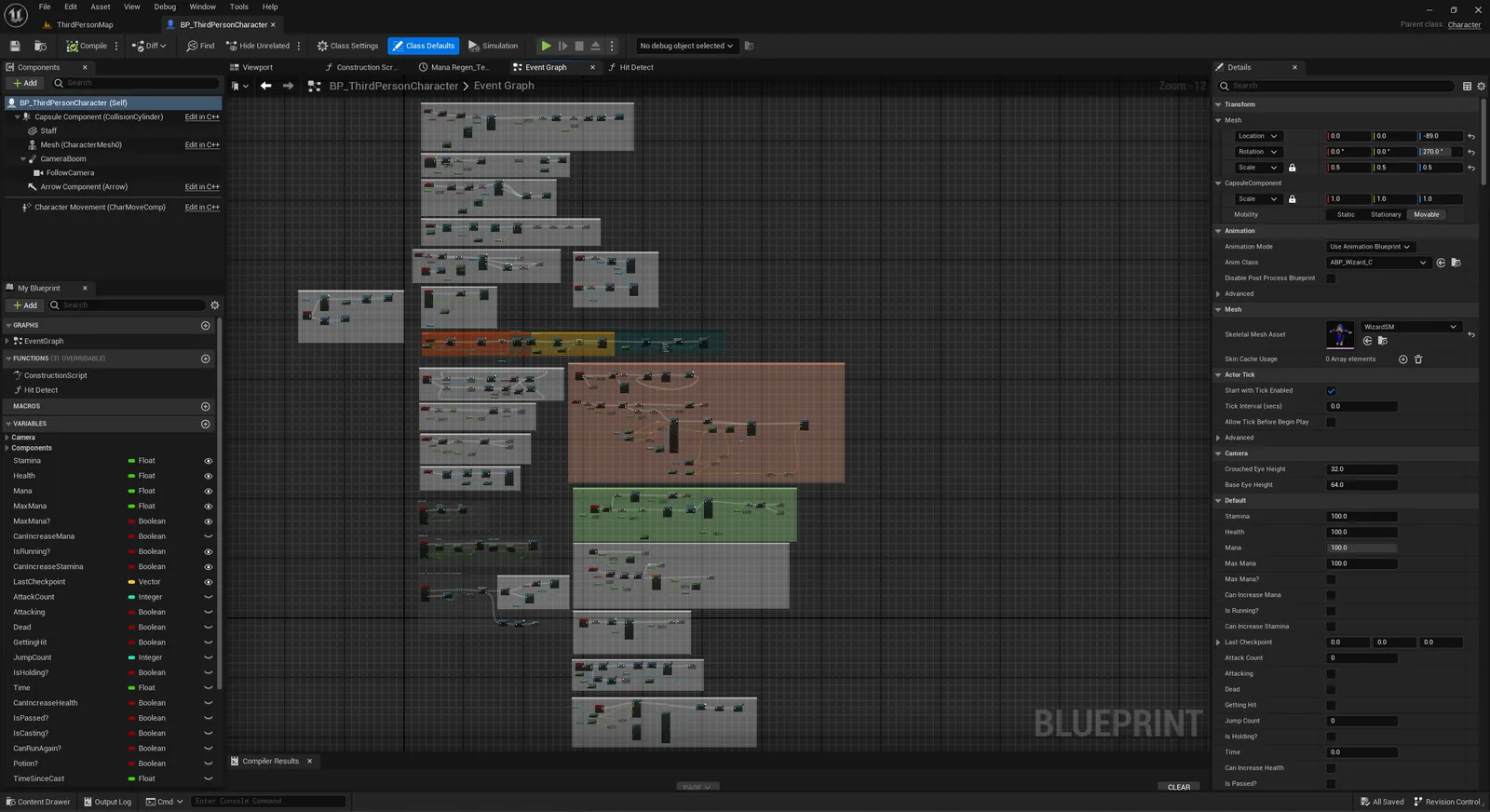
Task: Open Class Settings
Action: pyautogui.click(x=347, y=46)
